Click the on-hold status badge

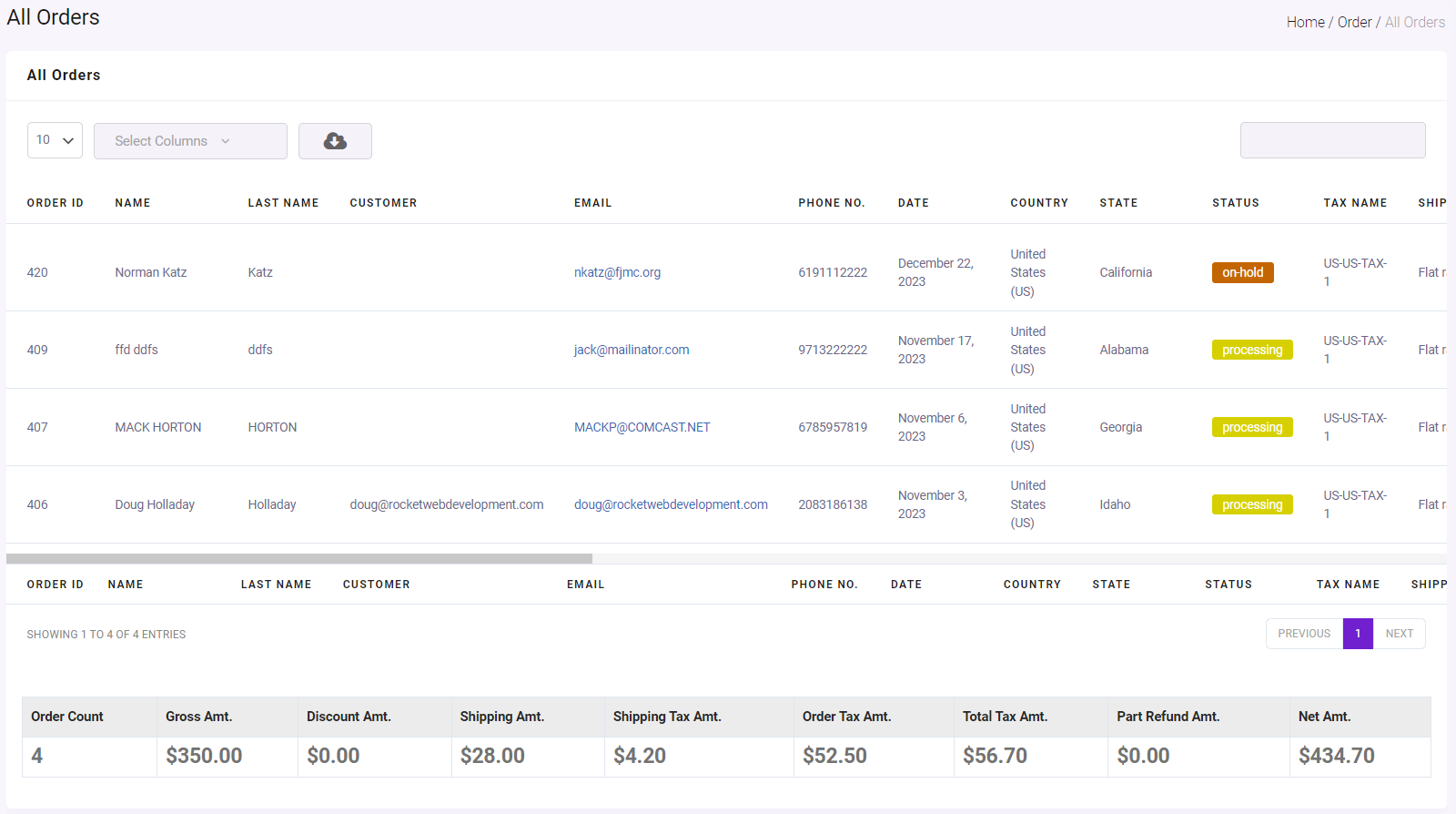[x=1242, y=272]
